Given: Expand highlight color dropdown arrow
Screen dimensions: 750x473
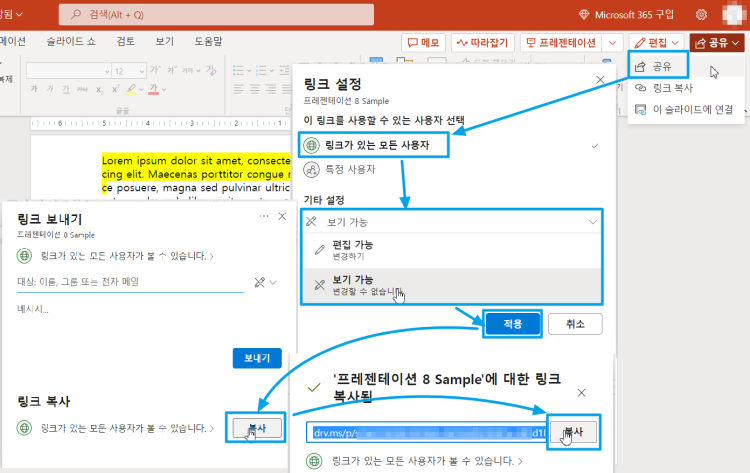Looking at the screenshot, I should coord(141,89).
